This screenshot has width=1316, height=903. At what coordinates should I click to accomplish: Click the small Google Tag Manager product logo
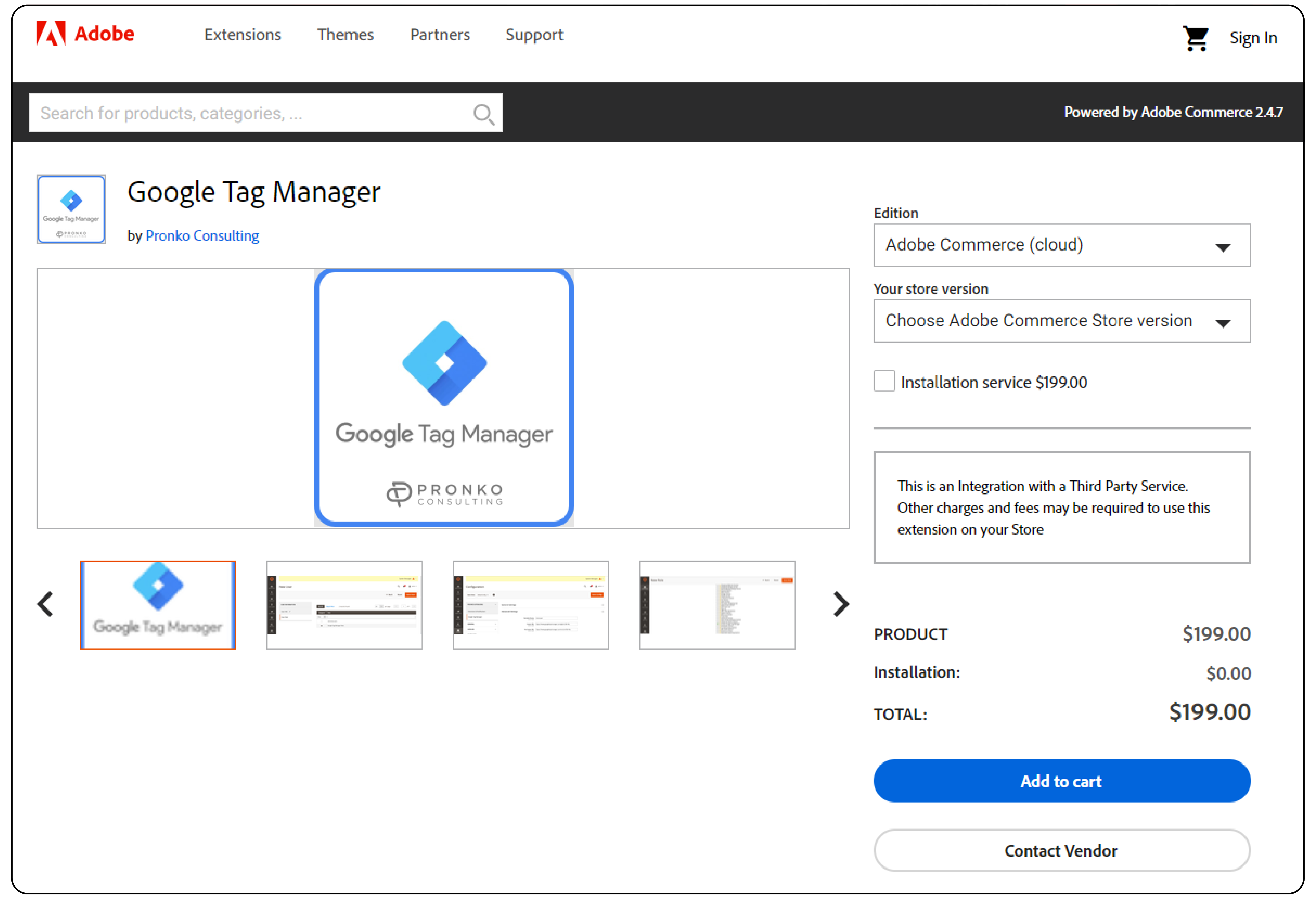tap(71, 209)
